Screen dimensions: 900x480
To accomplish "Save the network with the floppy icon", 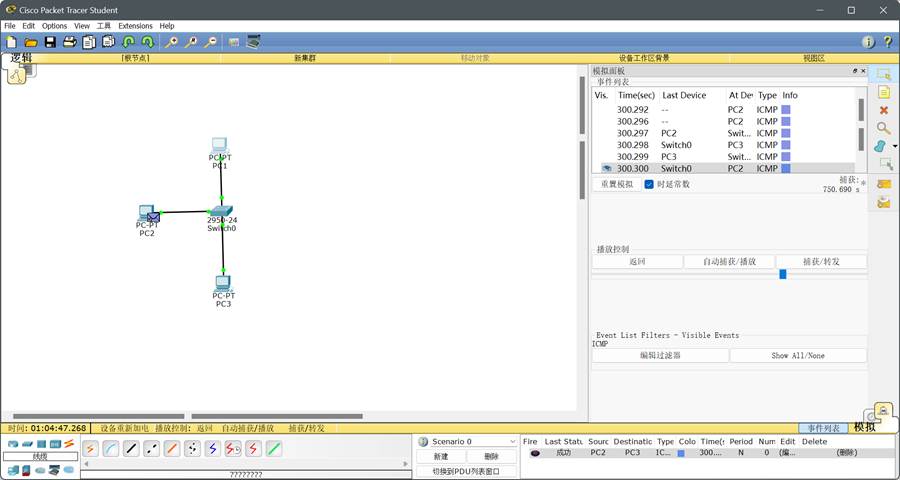I will click(x=50, y=42).
